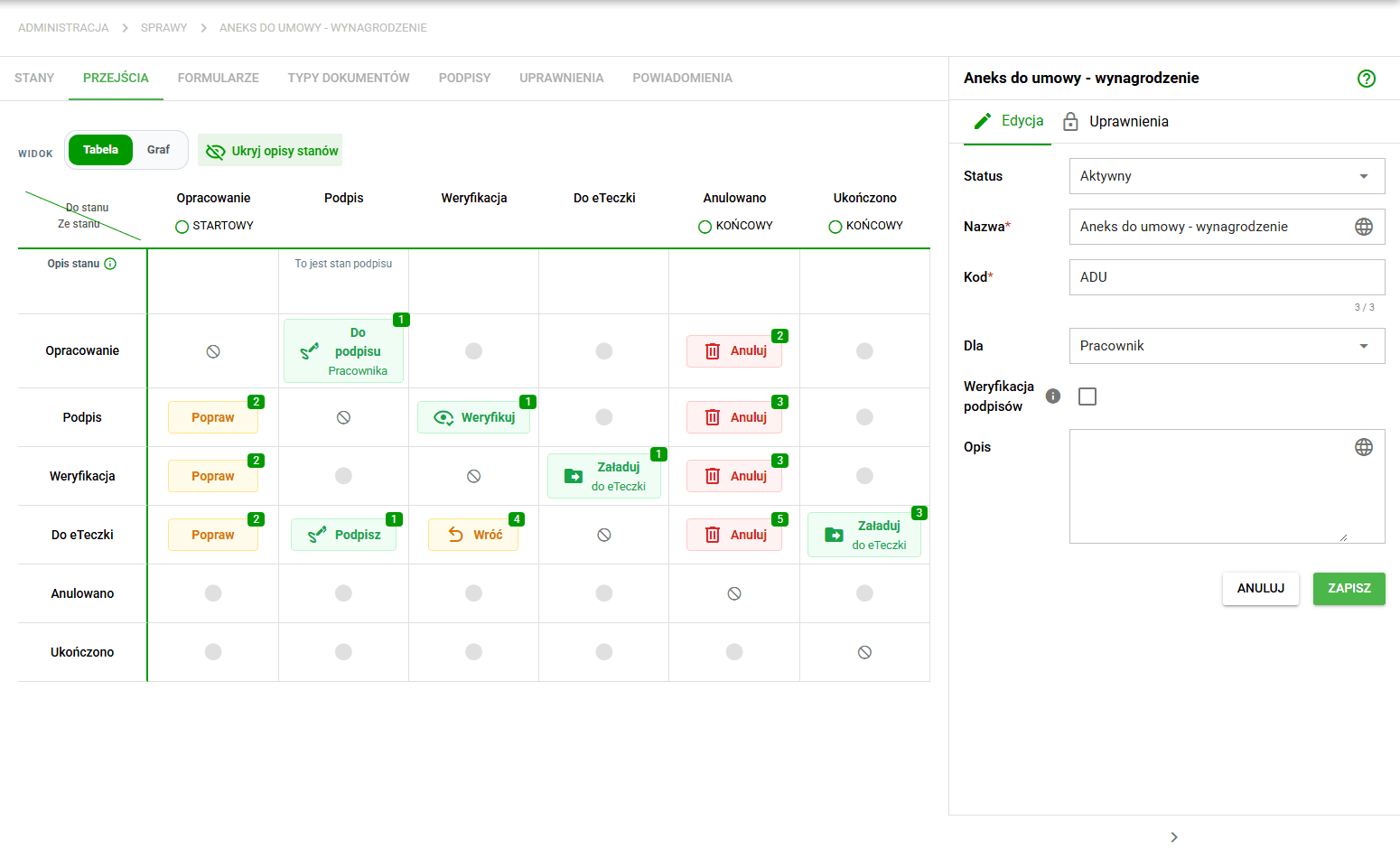Screen dimensions: 1400x858
Task: Click the blocked icon in the Do eTeczki row
Action: pos(604,535)
